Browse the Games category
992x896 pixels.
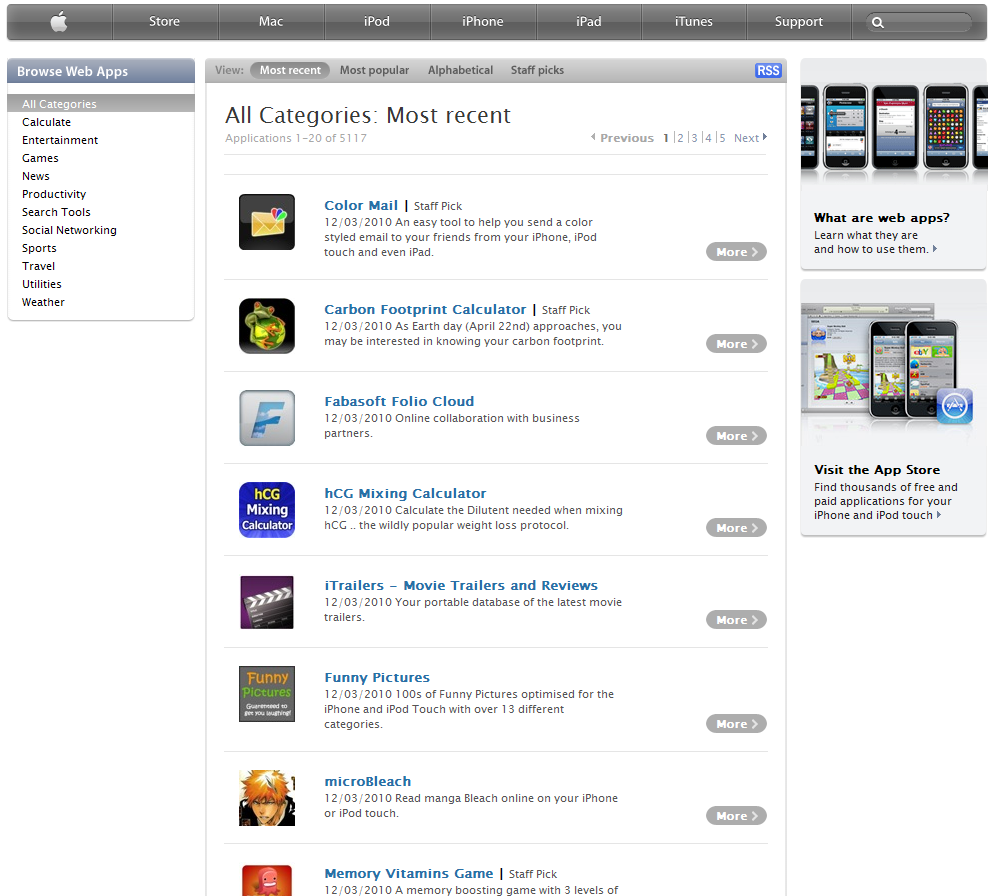coord(40,158)
